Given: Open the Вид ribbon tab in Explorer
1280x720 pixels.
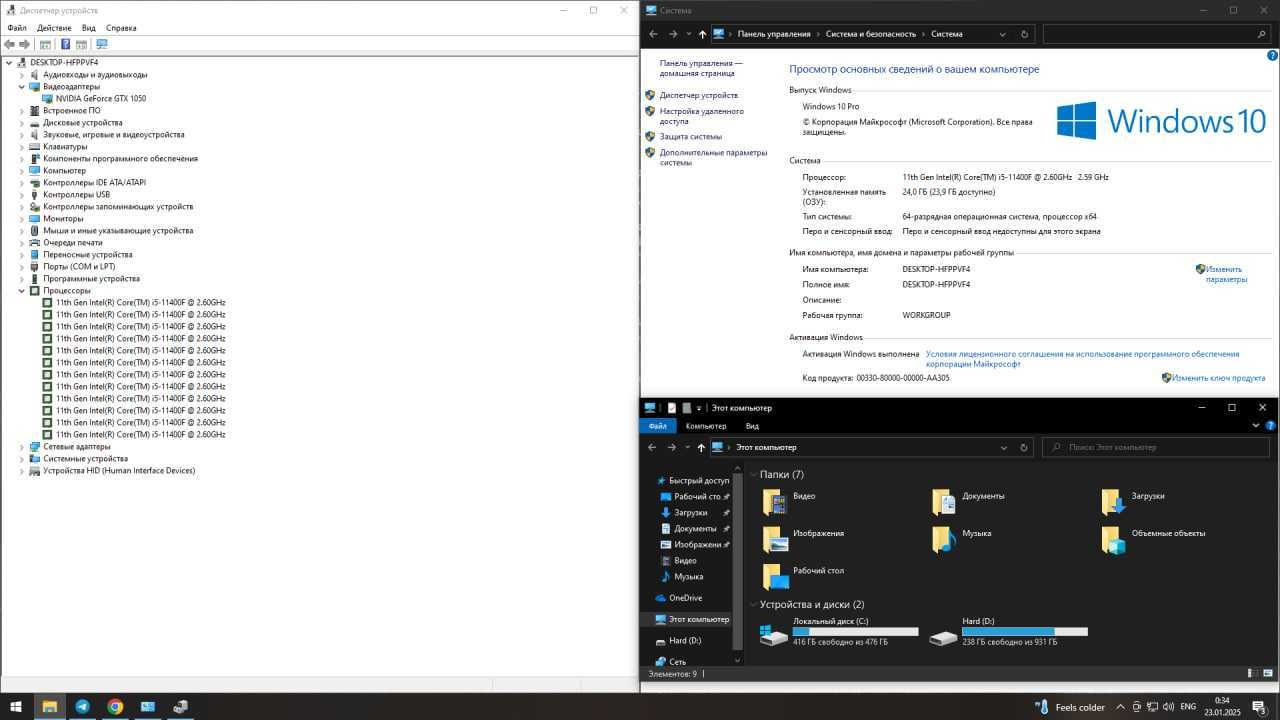Looking at the screenshot, I should [753, 426].
